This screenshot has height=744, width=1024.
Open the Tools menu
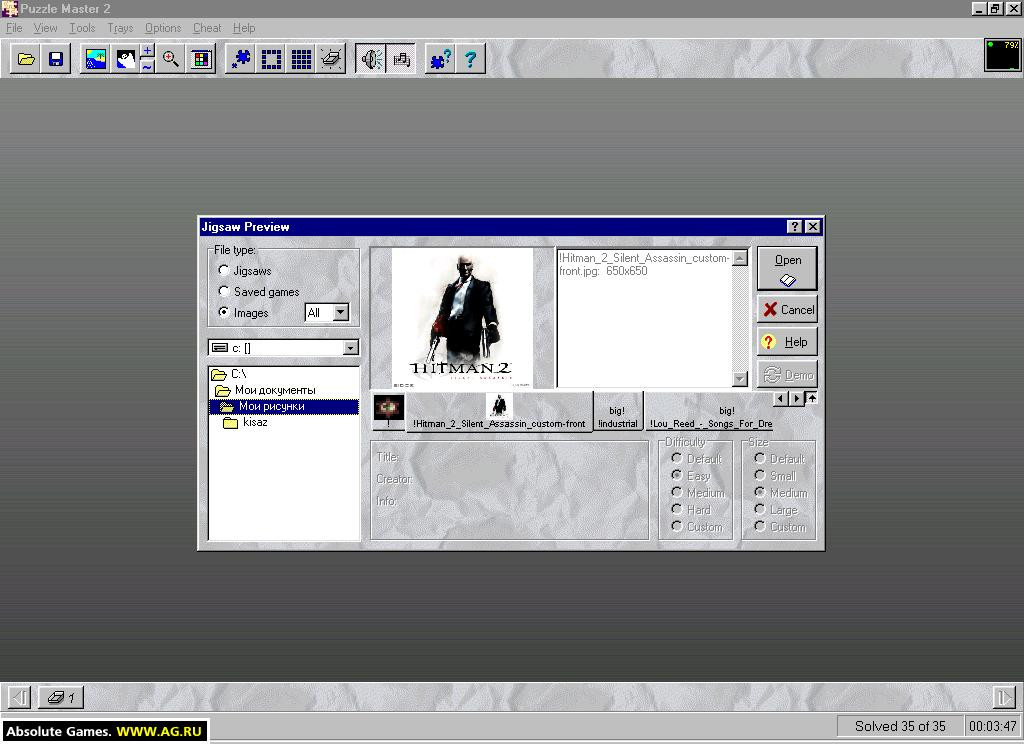click(x=82, y=28)
